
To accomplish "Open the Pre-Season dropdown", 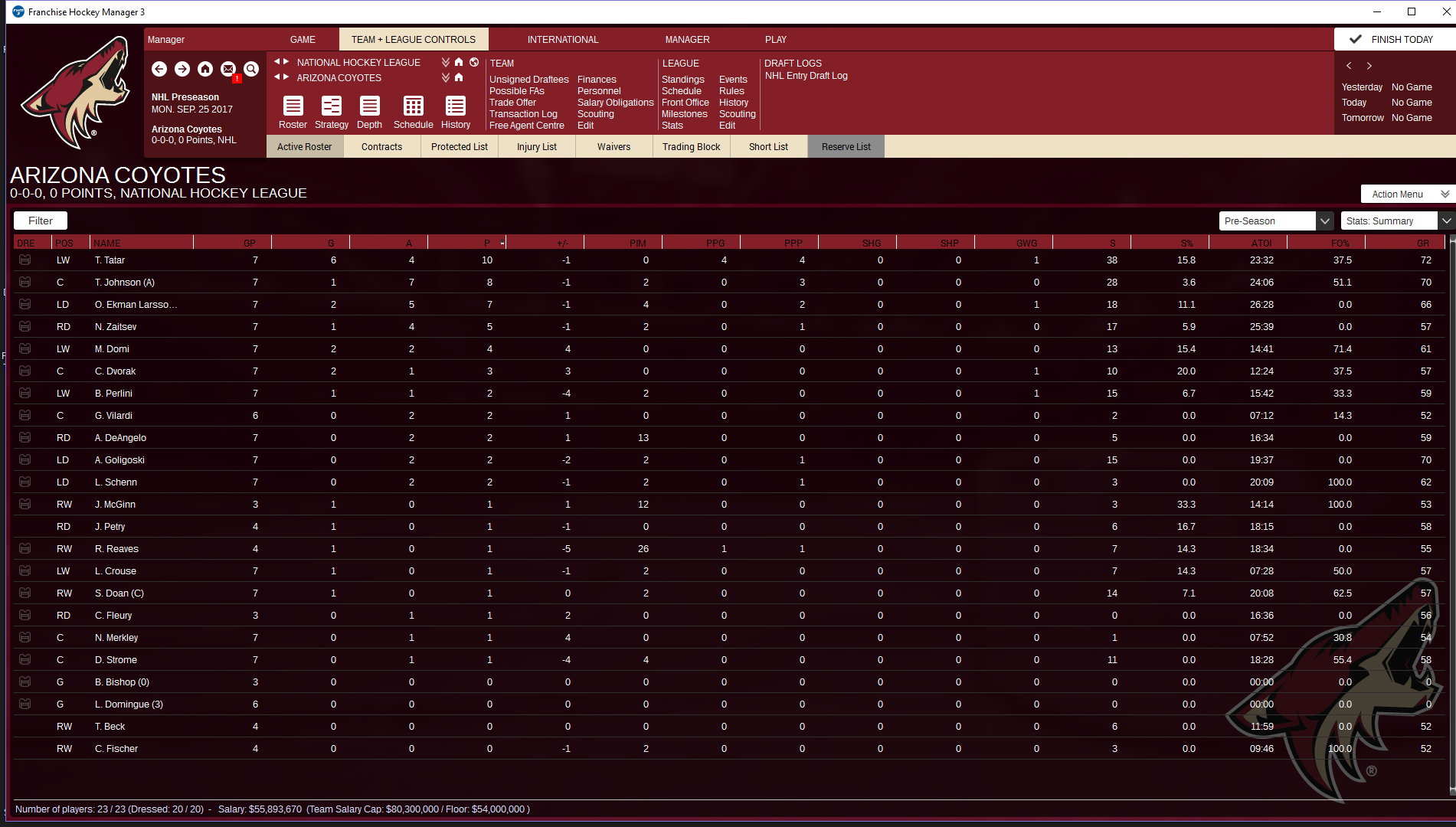I will pos(1276,221).
